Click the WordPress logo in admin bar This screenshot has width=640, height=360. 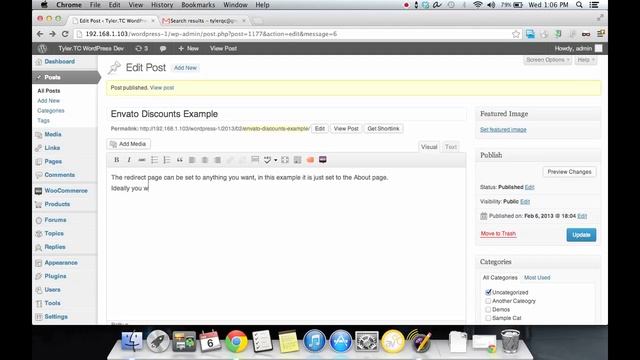42,48
